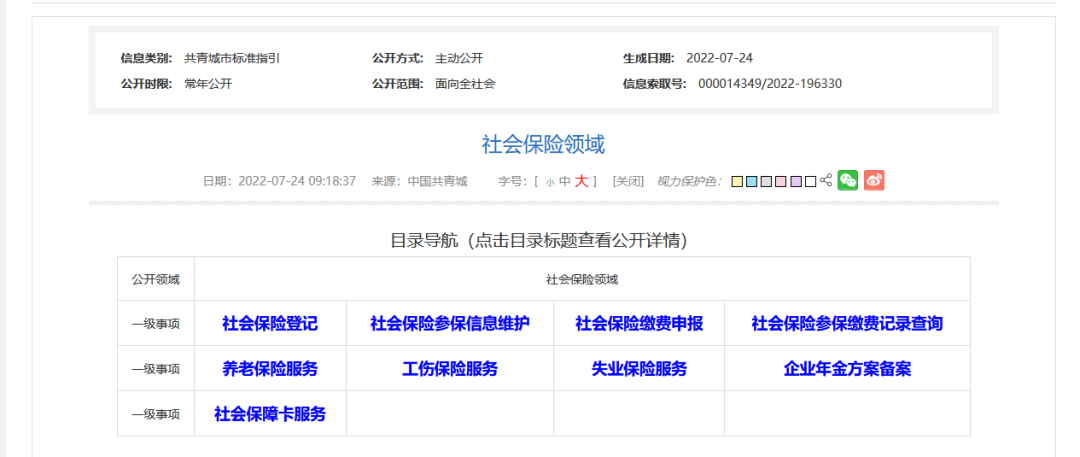1080x457 pixels.
Task: Open 社会保险参保缴费记录查询 link
Action: point(847,324)
